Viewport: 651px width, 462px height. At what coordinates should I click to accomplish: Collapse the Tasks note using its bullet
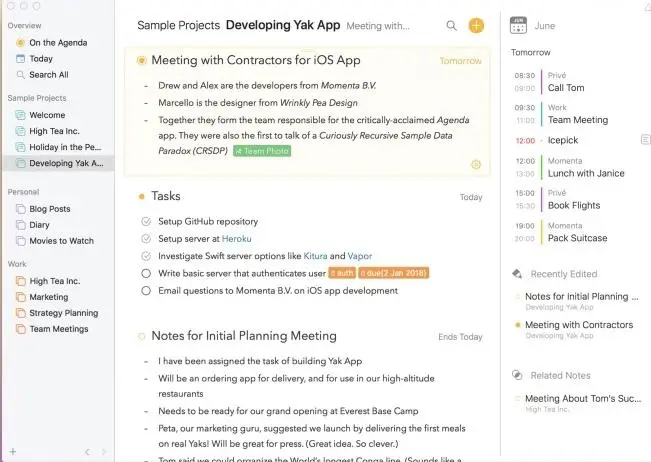pos(141,196)
